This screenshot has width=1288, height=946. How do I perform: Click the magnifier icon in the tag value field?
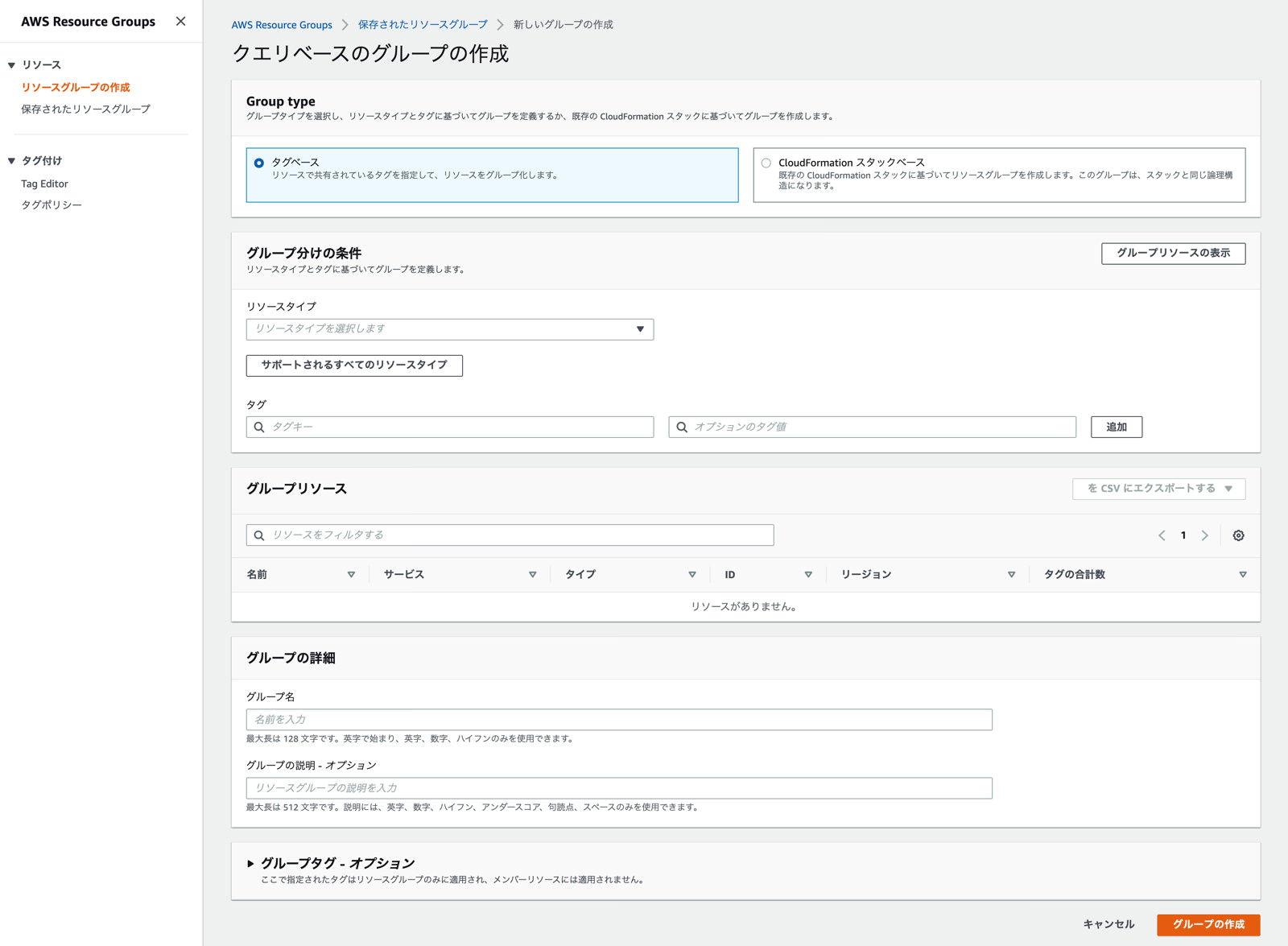pos(682,427)
